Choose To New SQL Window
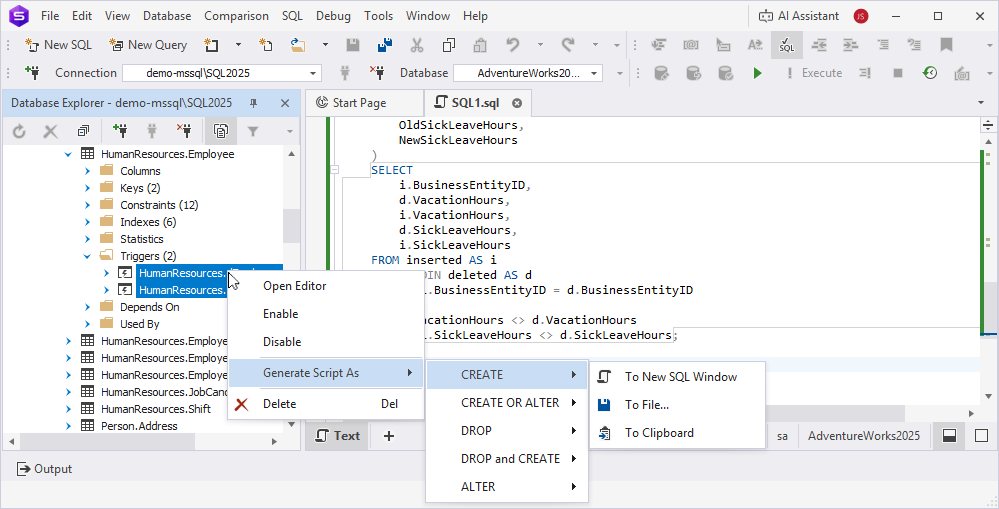999x509 pixels. (x=677, y=376)
